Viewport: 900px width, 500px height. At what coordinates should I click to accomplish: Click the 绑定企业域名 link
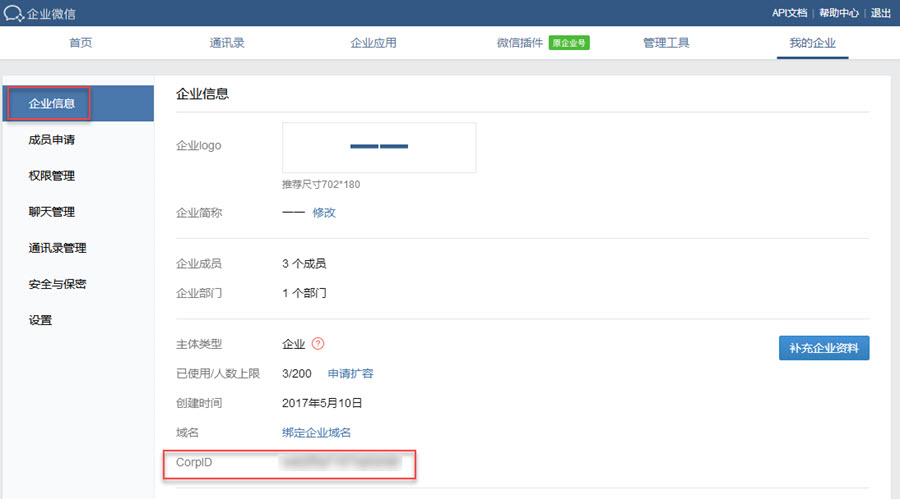pyautogui.click(x=316, y=433)
